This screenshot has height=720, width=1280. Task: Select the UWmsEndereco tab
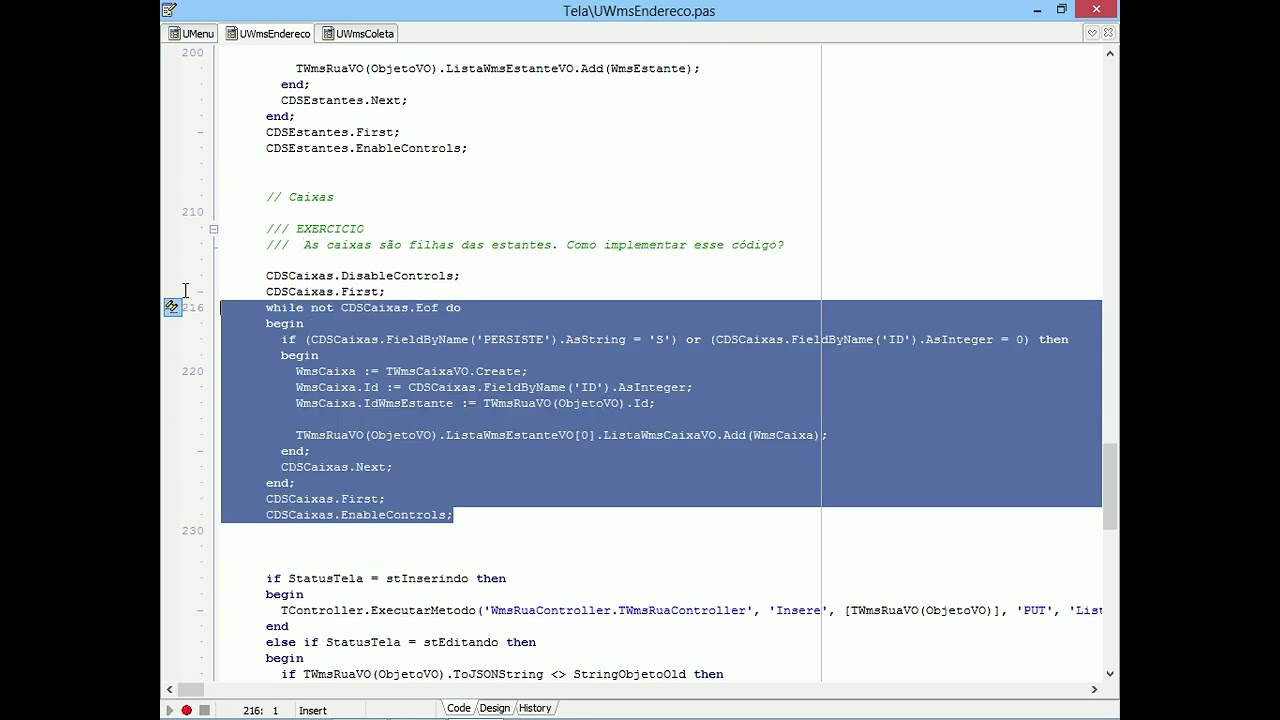coord(268,33)
